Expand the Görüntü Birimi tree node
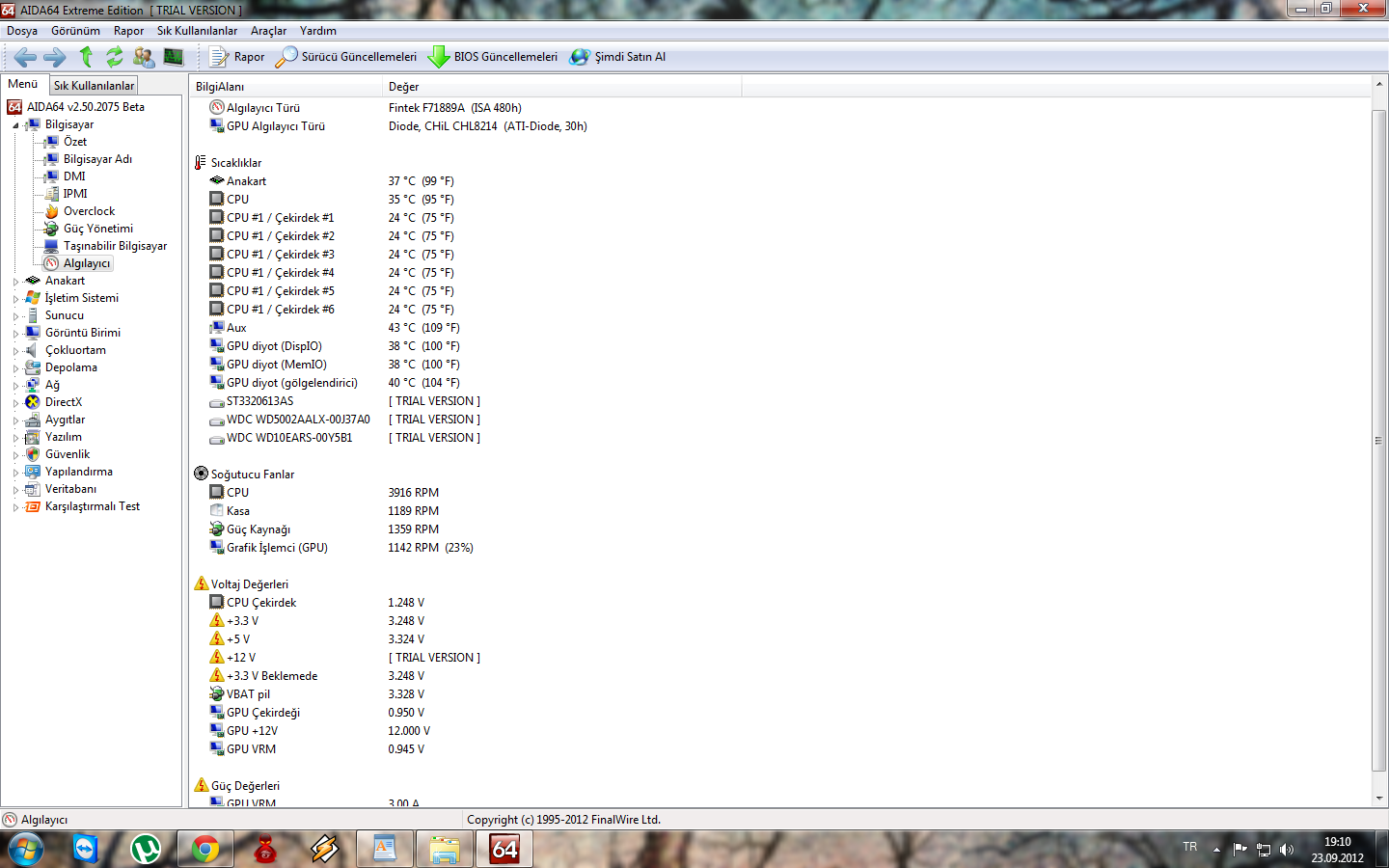This screenshot has height=868, width=1389. [15, 334]
